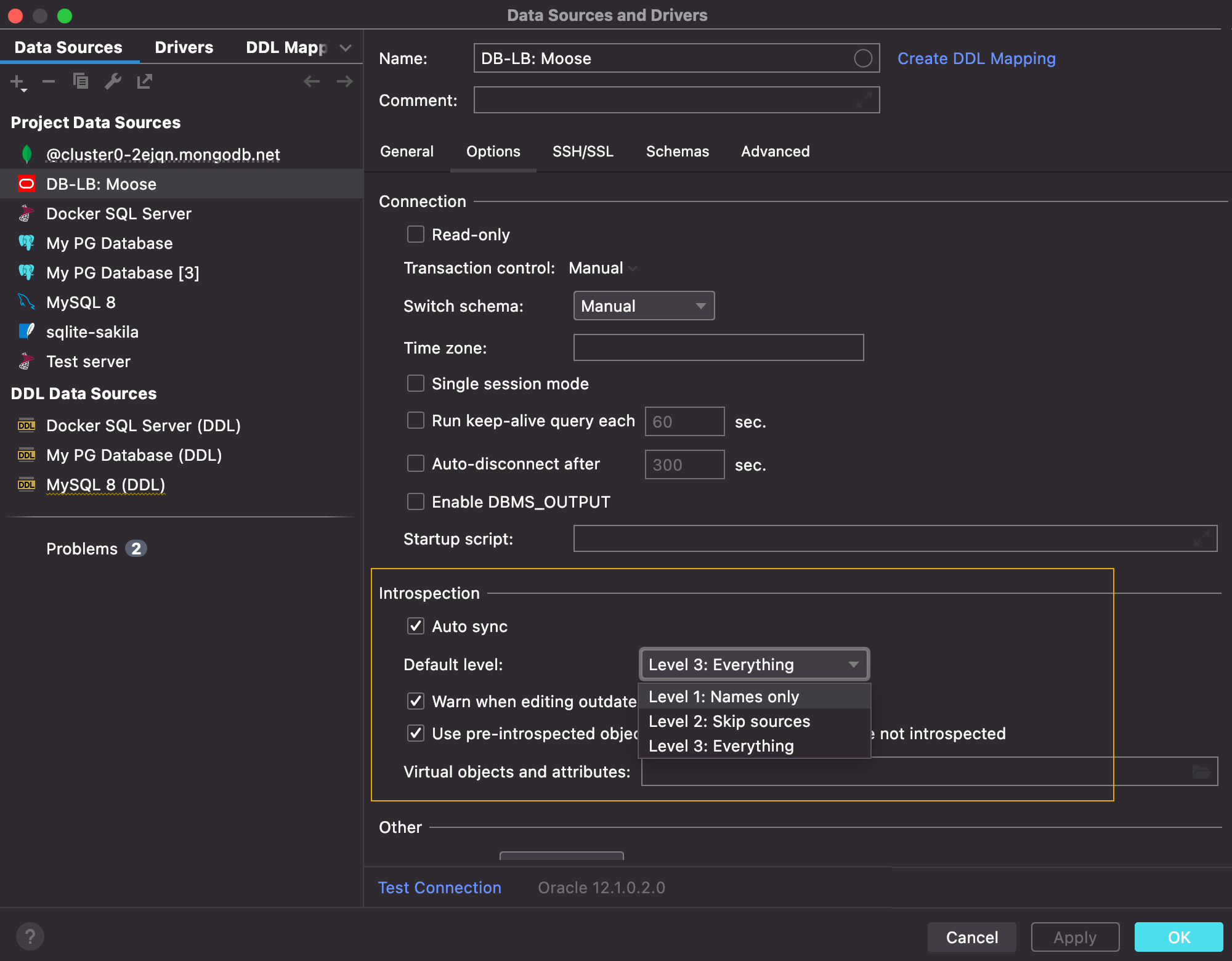Enable the Read-only checkbox
The image size is (1232, 961).
coord(416,235)
